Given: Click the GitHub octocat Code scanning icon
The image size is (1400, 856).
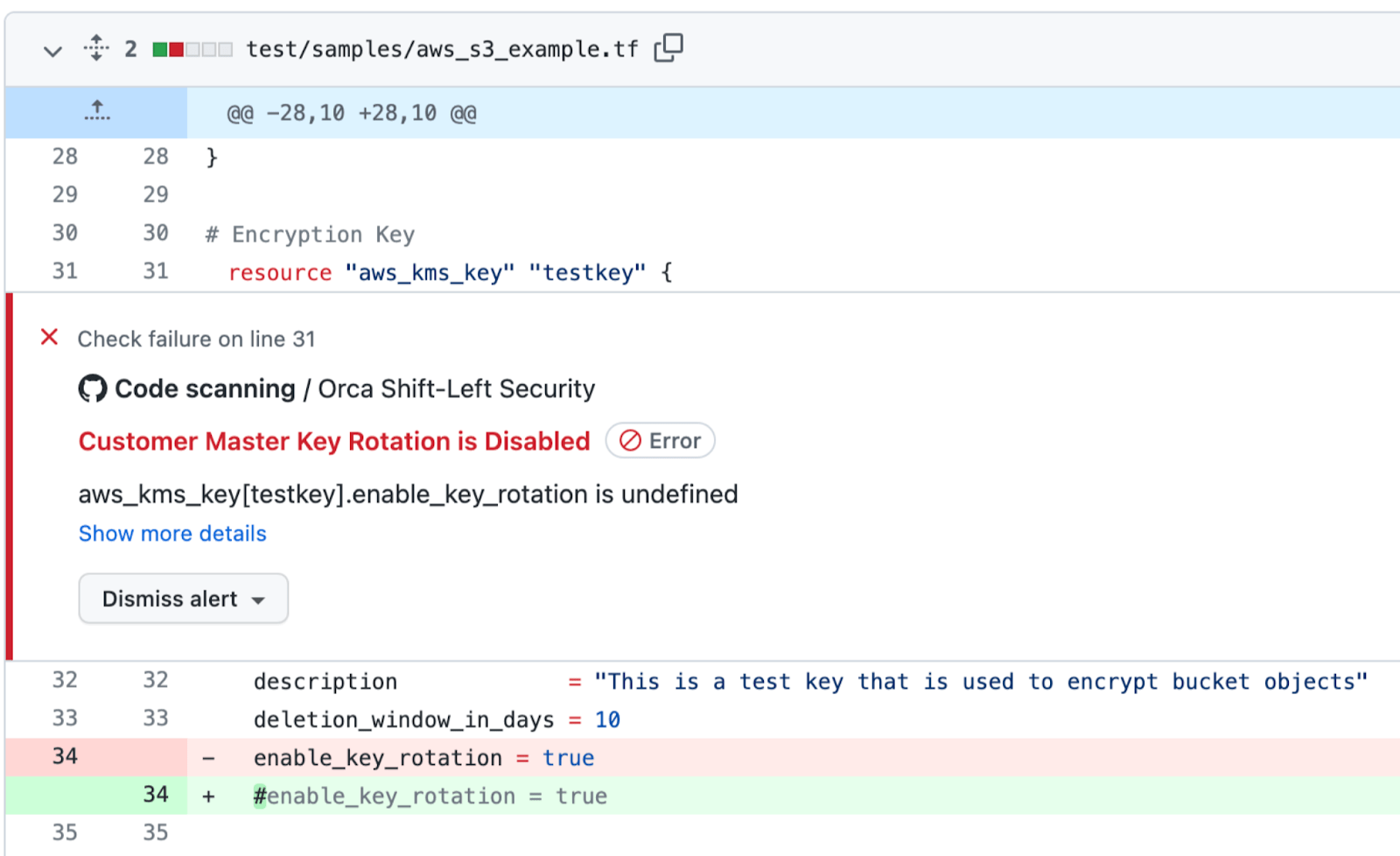Looking at the screenshot, I should tap(92, 388).
